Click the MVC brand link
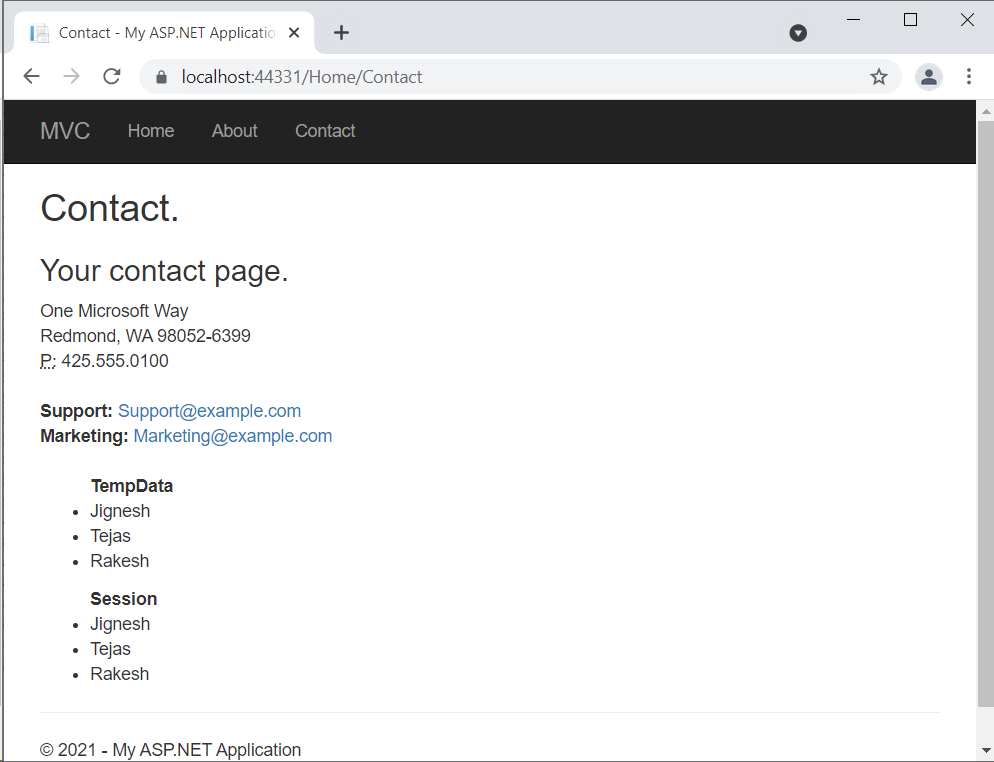 [65, 131]
